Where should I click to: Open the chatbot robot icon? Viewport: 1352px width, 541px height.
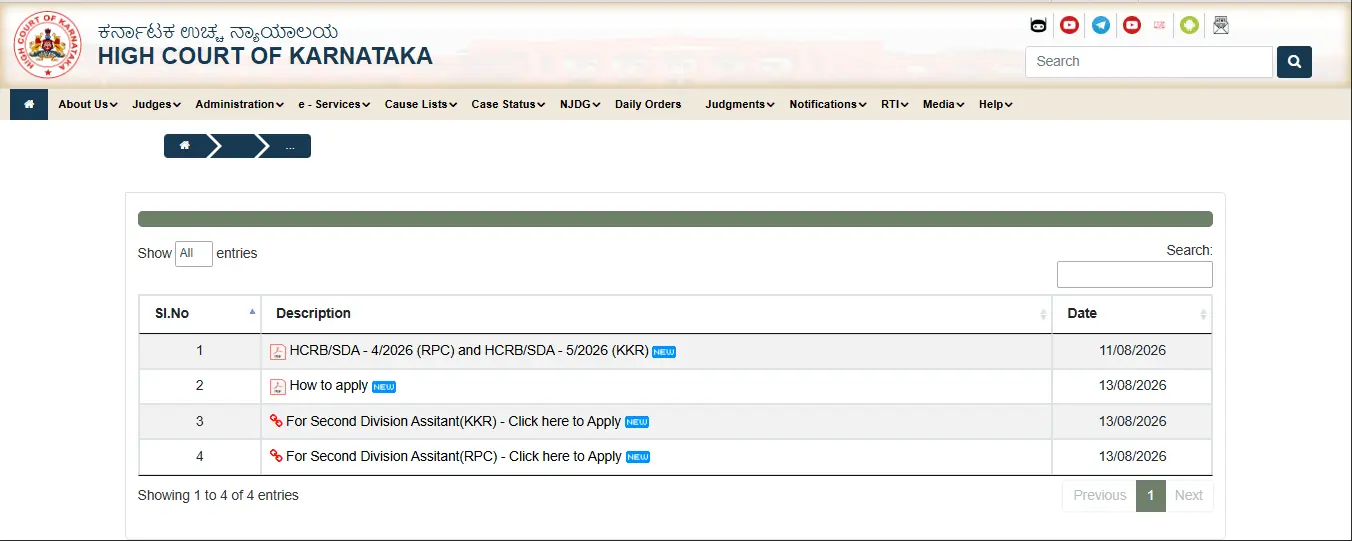tap(1038, 25)
